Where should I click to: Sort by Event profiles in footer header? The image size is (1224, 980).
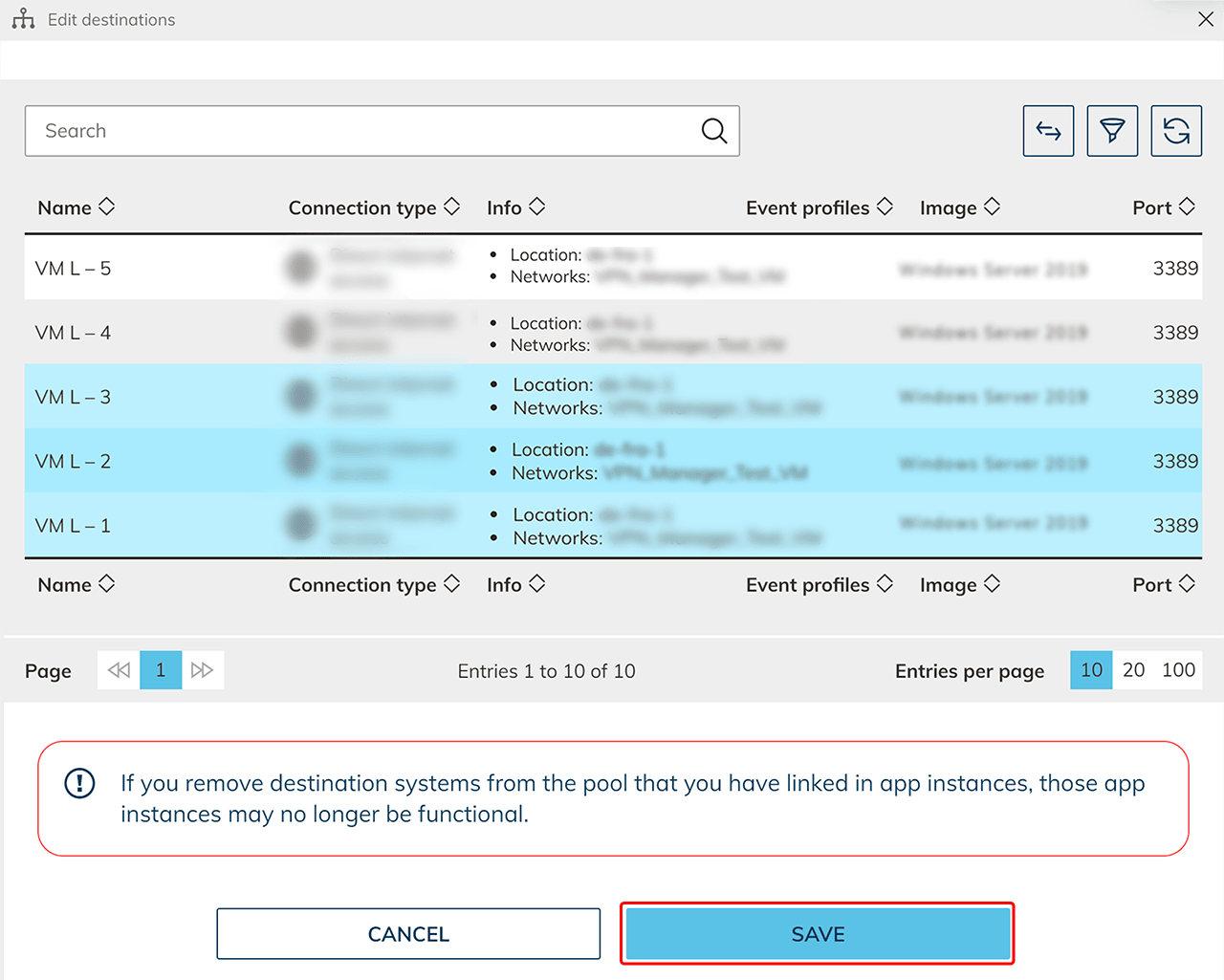click(819, 584)
